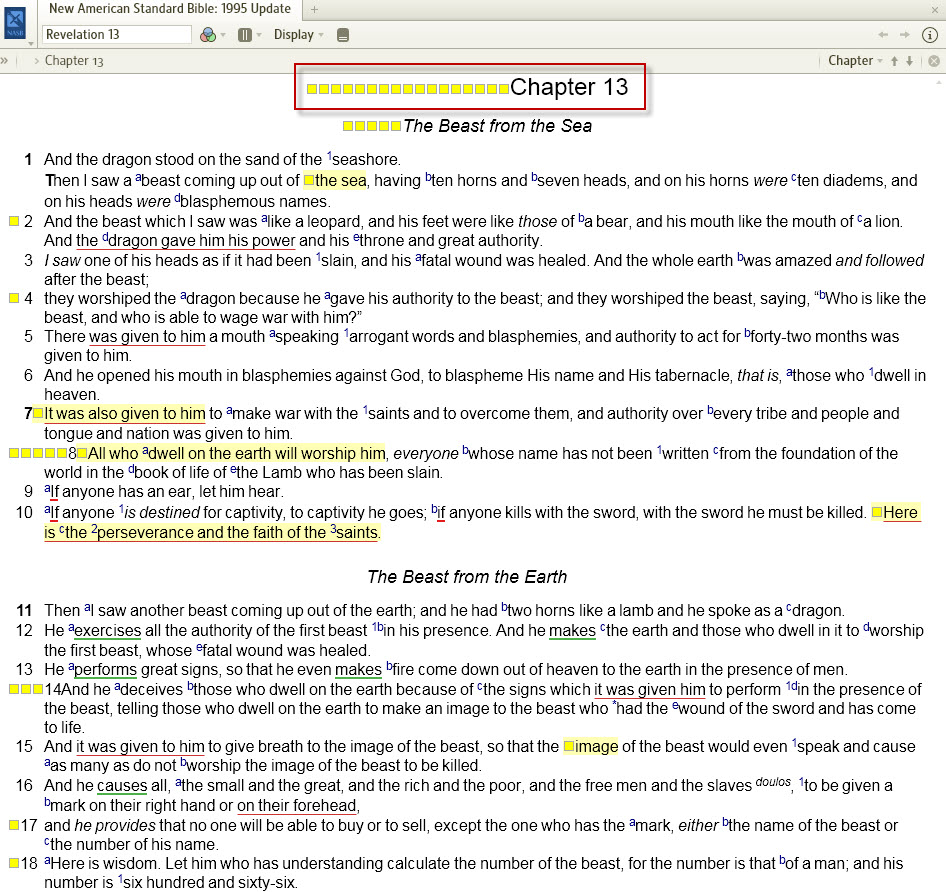Click the heading 'The Beast from the Sea'
This screenshot has height=892, width=946.
click(x=498, y=126)
